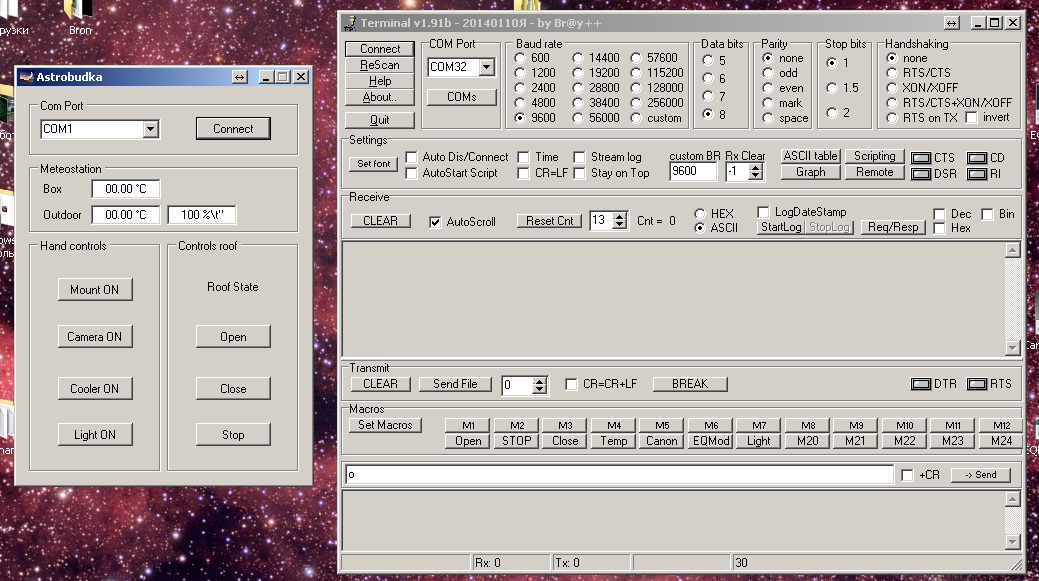The width and height of the screenshot is (1039, 581).
Task: Click the CTS status indicator
Action: [920, 158]
